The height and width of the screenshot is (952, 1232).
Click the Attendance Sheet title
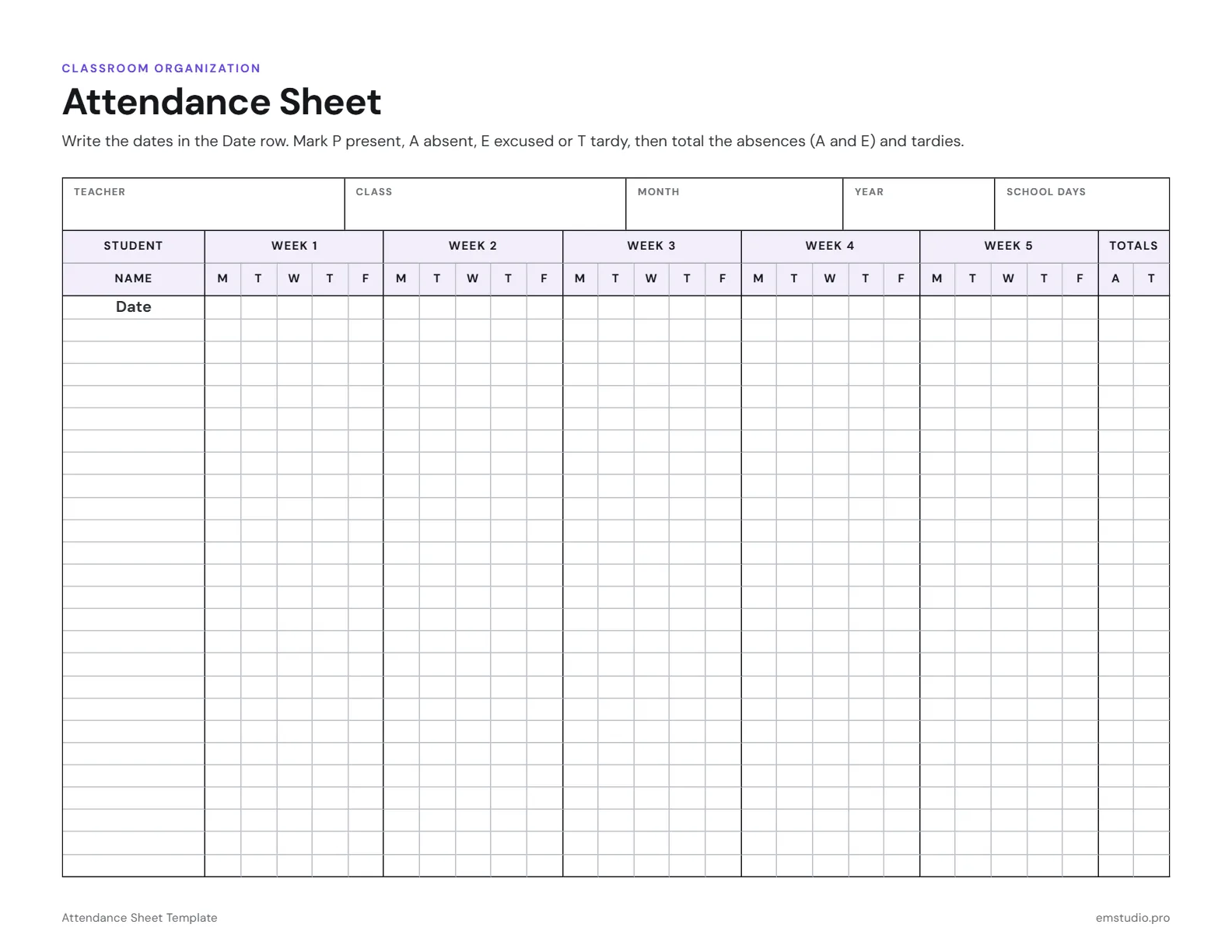[x=222, y=102]
